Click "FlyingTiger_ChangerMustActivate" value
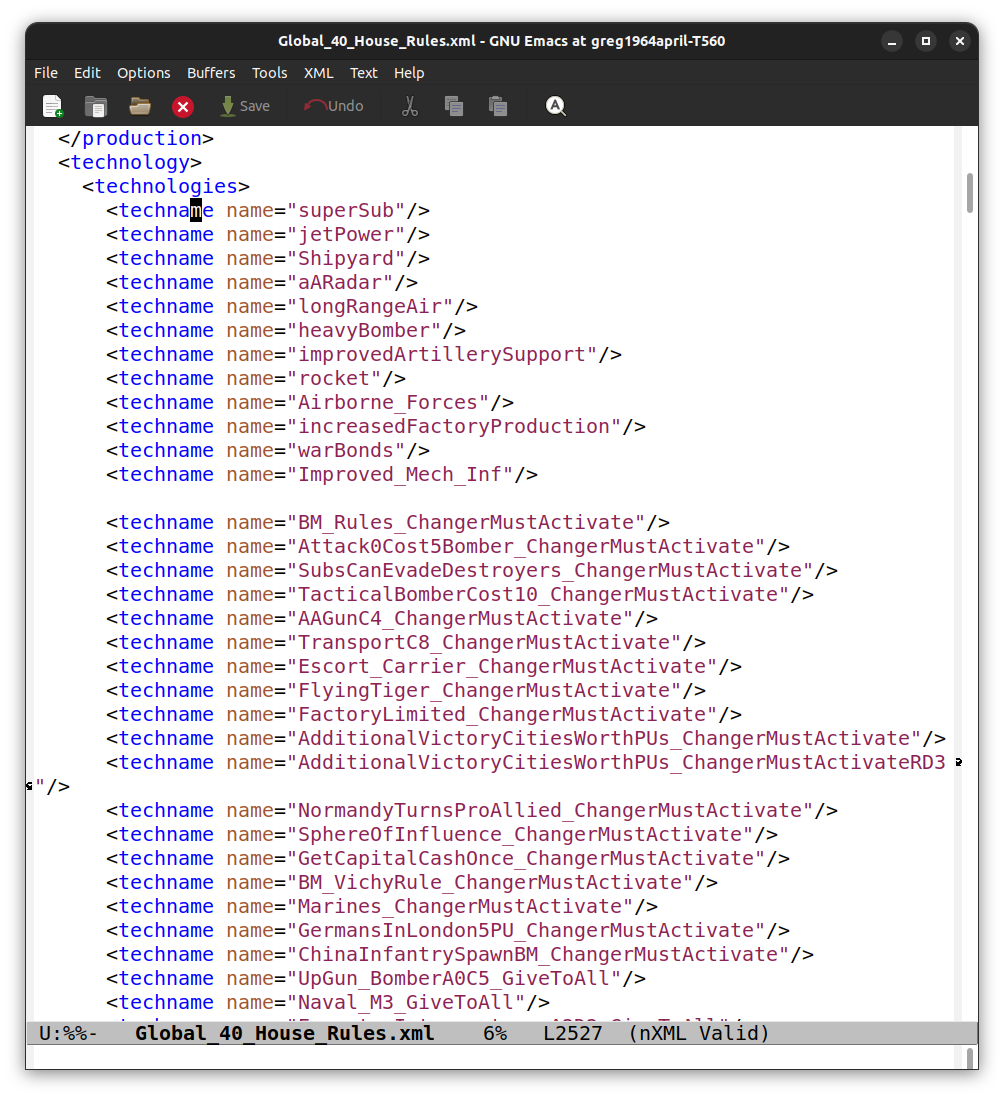 (x=484, y=690)
